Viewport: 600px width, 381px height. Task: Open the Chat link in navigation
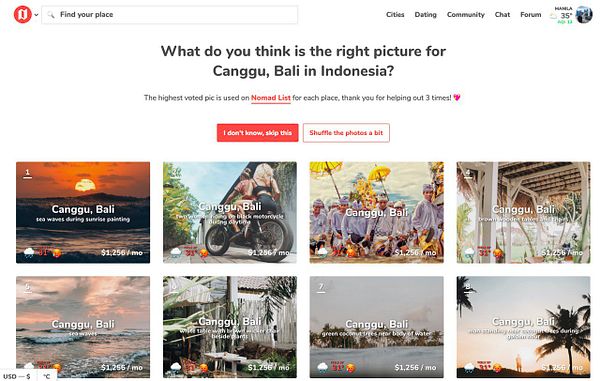click(x=502, y=15)
